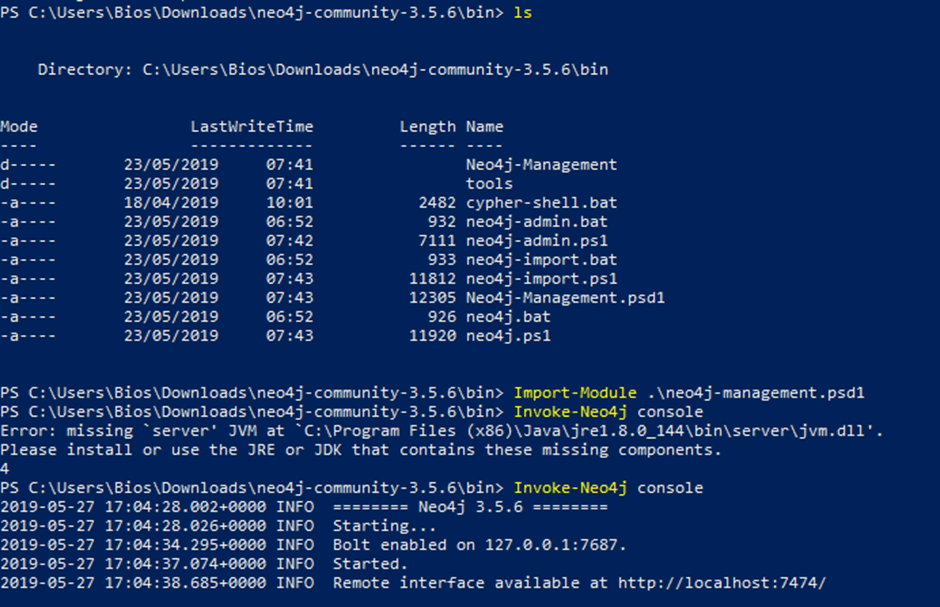This screenshot has width=940, height=607.
Task: Click the neo4j.bat file name
Action: 508,317
